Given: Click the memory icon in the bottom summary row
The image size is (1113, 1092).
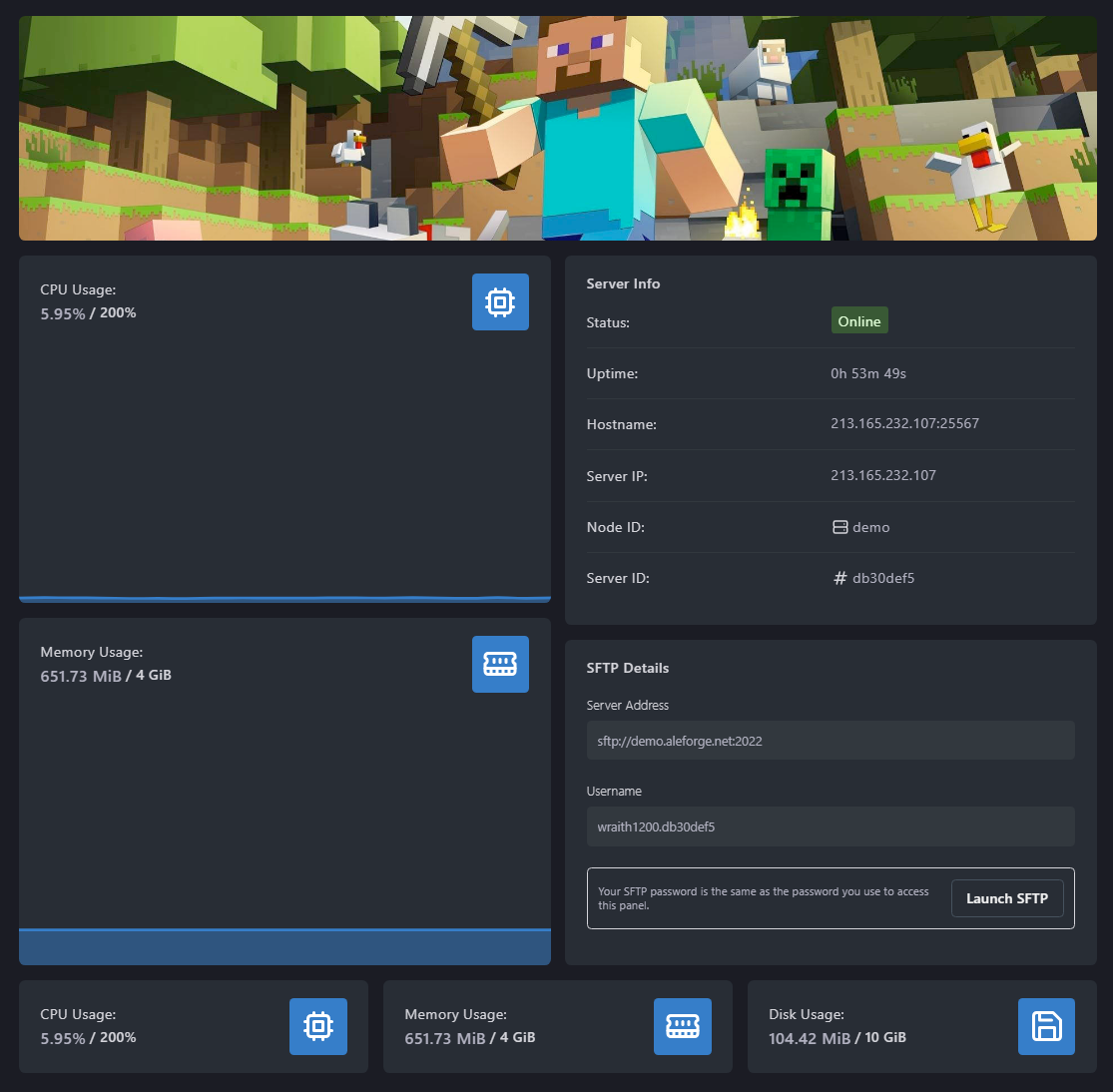Looking at the screenshot, I should coord(682,1026).
